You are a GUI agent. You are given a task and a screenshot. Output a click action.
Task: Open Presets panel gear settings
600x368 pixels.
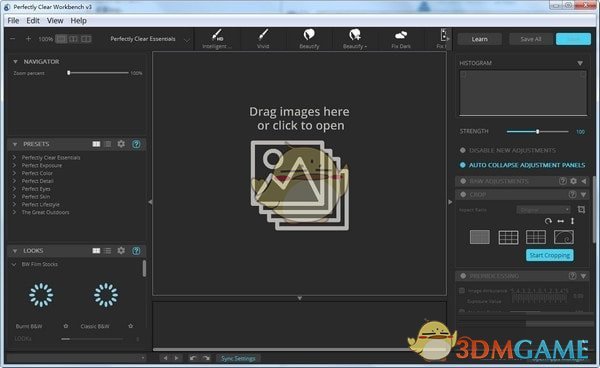(x=121, y=144)
